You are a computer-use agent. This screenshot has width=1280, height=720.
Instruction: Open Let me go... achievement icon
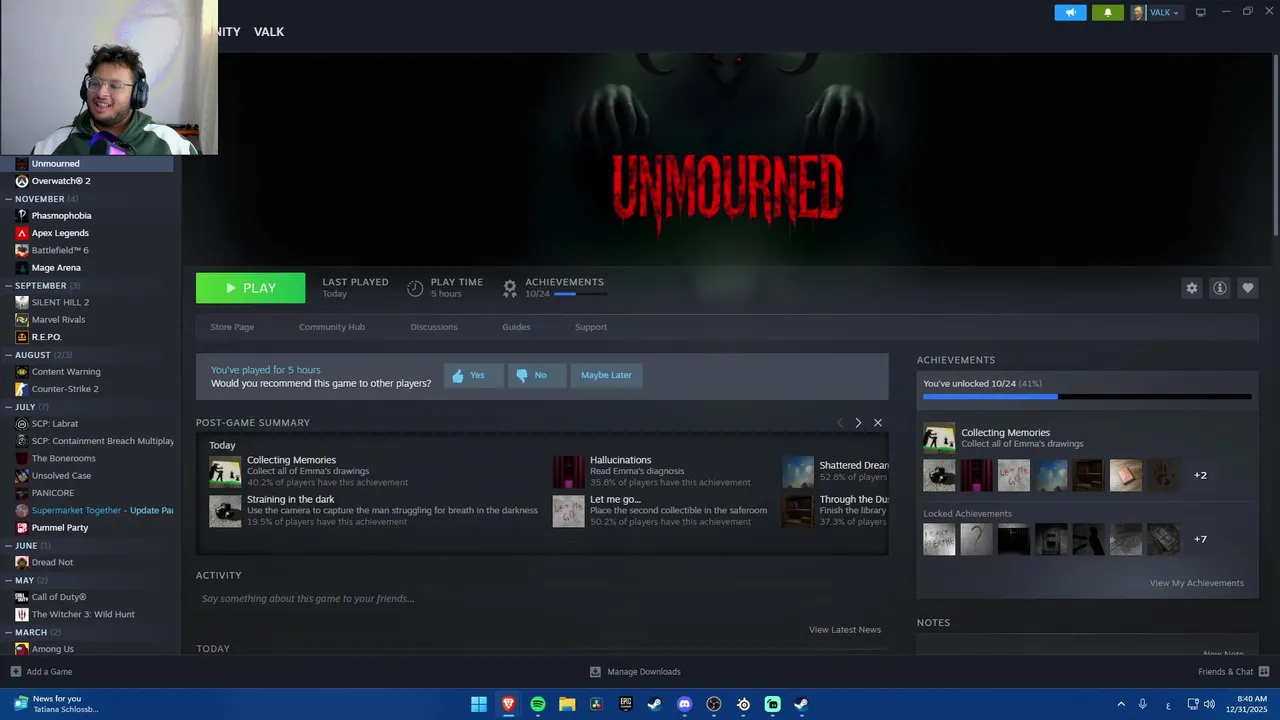click(568, 511)
